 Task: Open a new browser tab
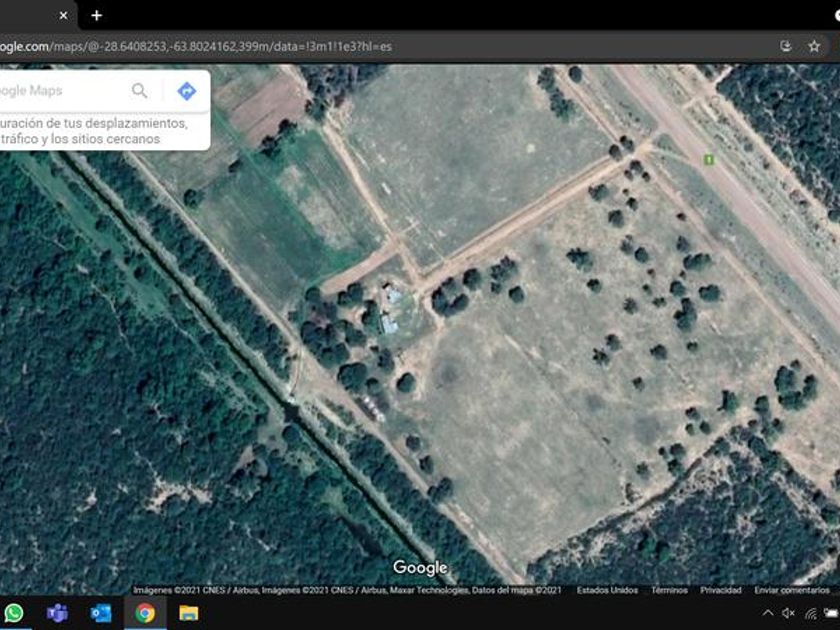pyautogui.click(x=96, y=15)
